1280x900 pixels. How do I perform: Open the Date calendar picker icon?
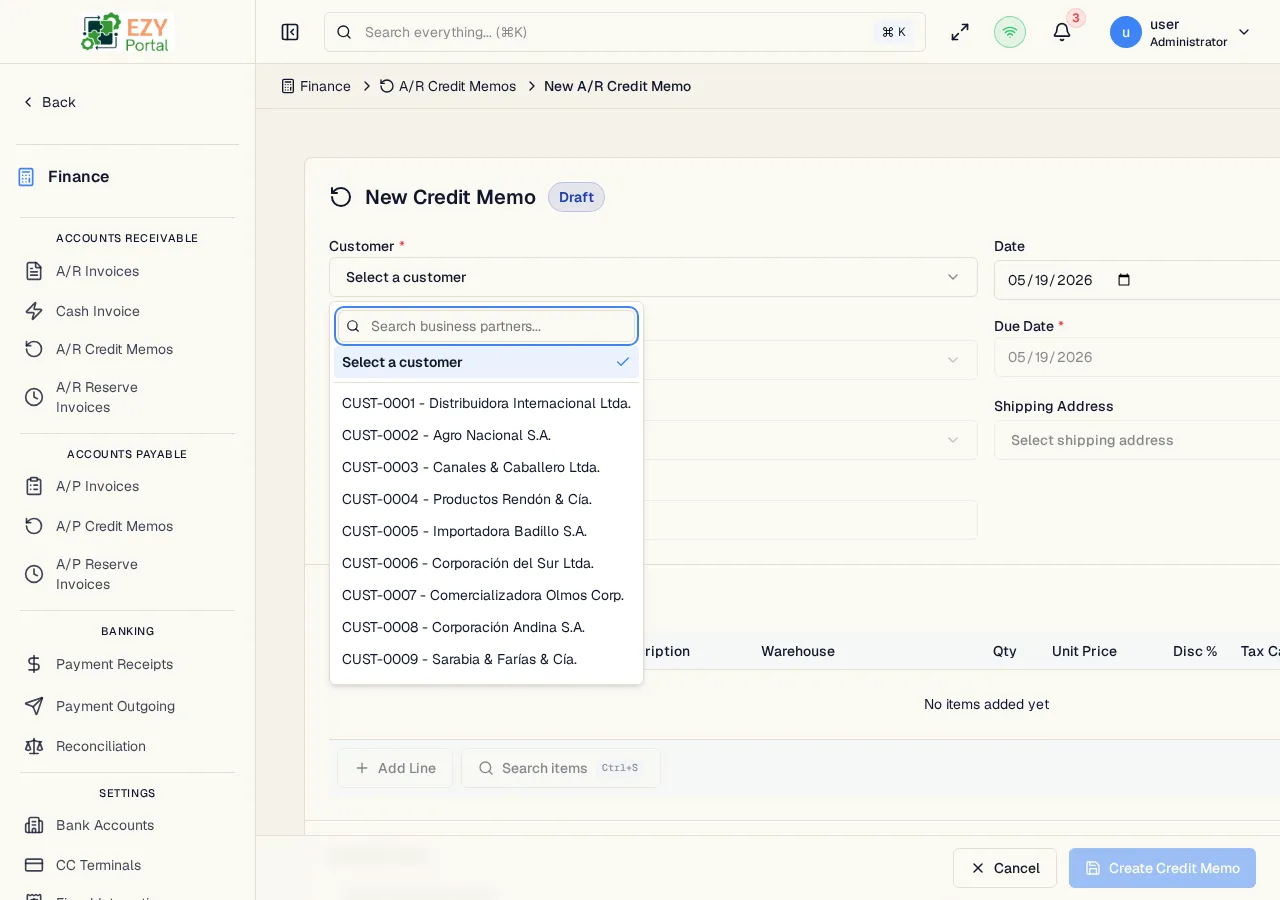point(1124,280)
